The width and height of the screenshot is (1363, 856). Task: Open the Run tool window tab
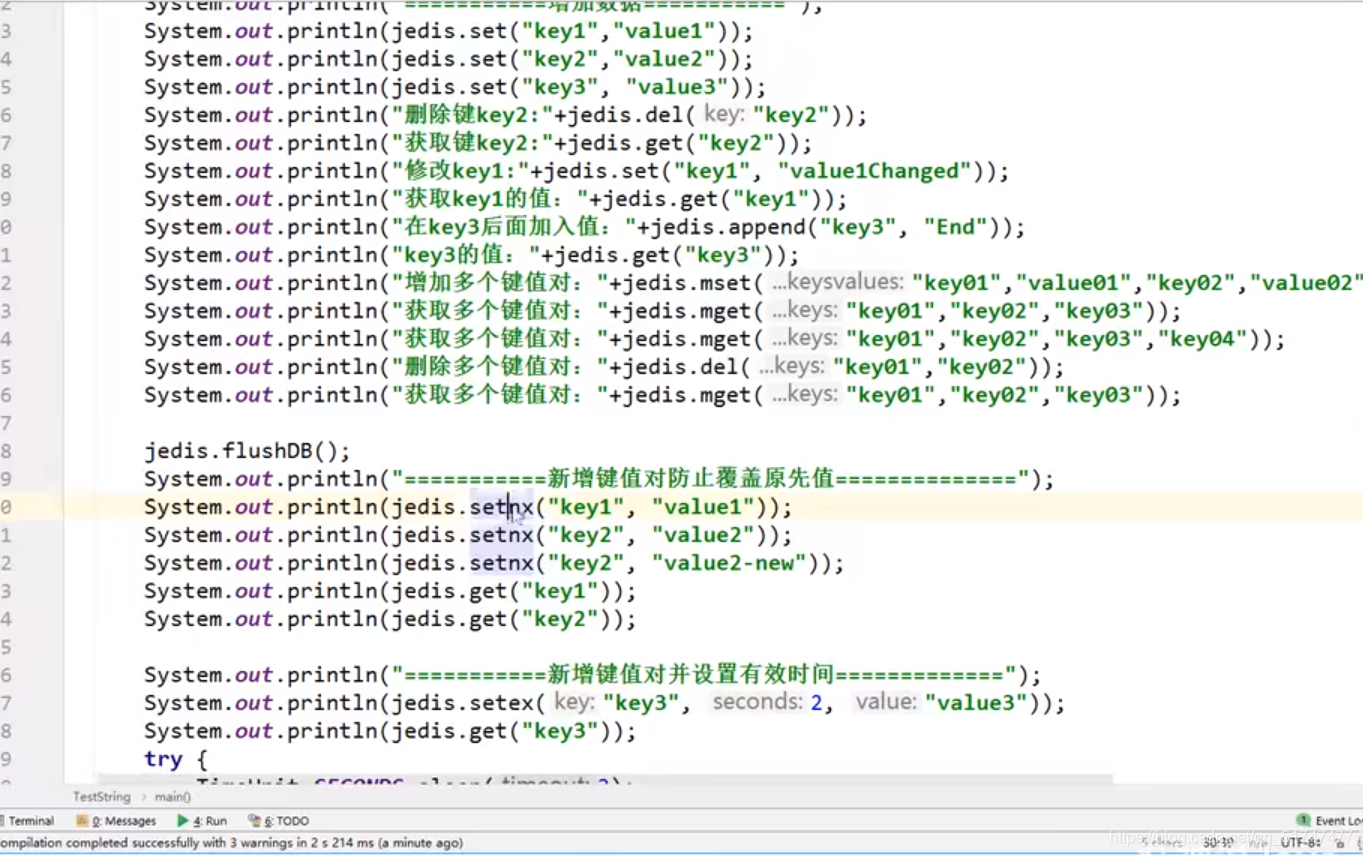click(203, 821)
